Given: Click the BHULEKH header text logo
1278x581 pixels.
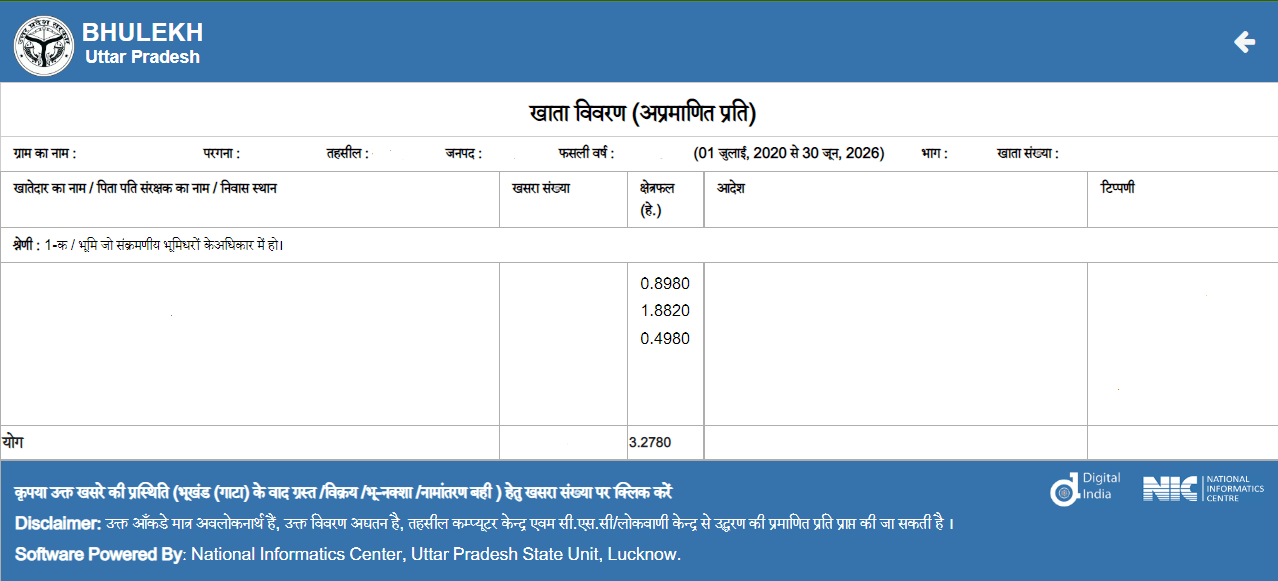Looking at the screenshot, I should (142, 32).
